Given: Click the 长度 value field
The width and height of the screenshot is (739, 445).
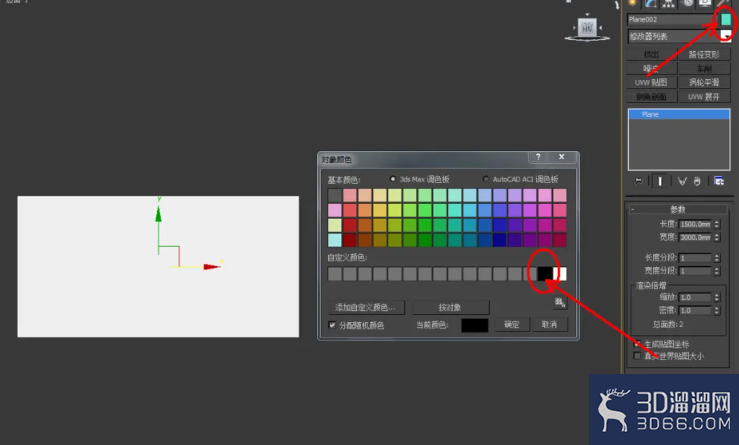Looking at the screenshot, I should 695,224.
